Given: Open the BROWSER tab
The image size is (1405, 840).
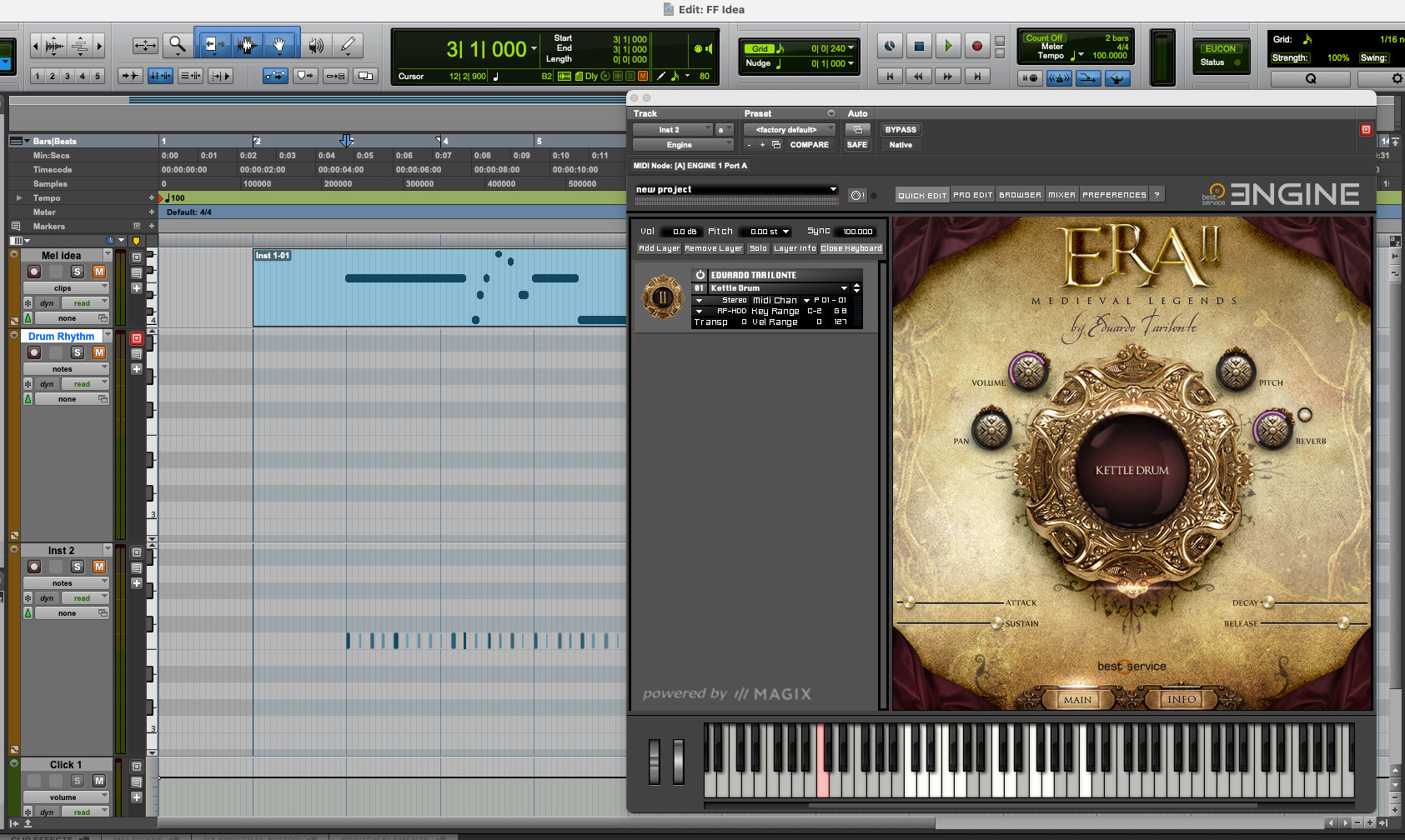Looking at the screenshot, I should [x=1020, y=195].
